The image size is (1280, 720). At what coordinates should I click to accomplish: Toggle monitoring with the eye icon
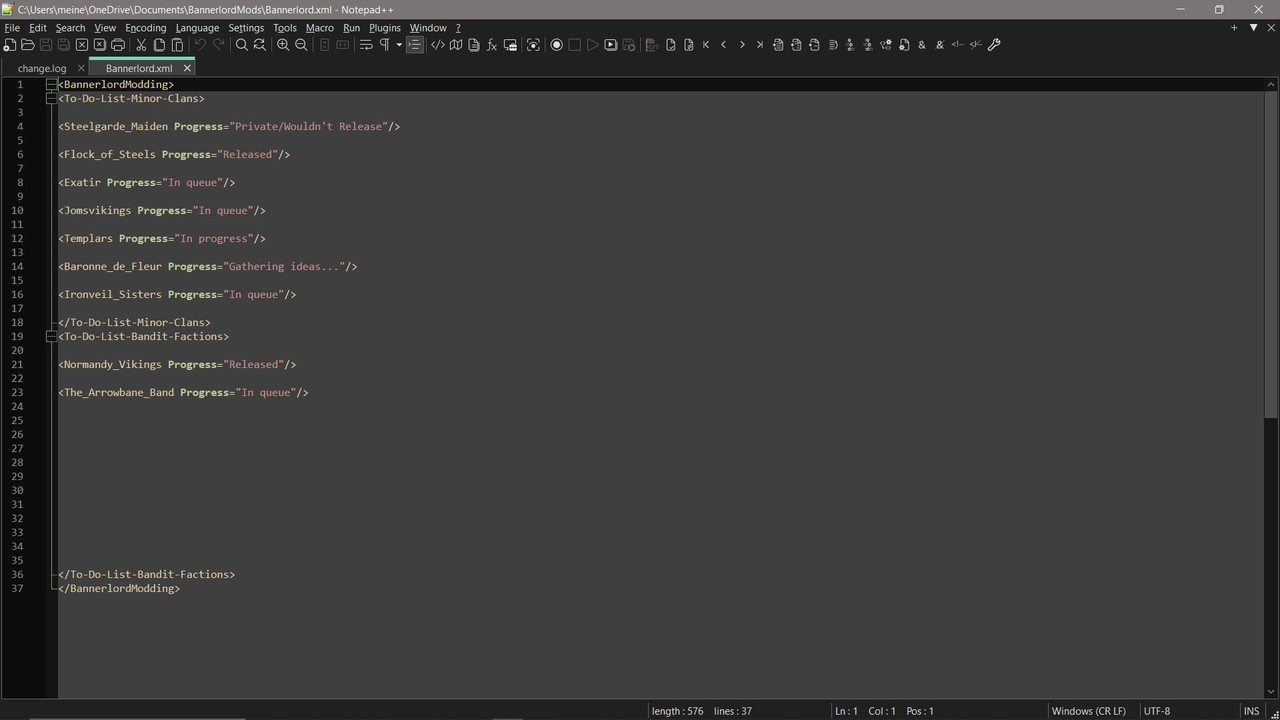[x=533, y=45]
